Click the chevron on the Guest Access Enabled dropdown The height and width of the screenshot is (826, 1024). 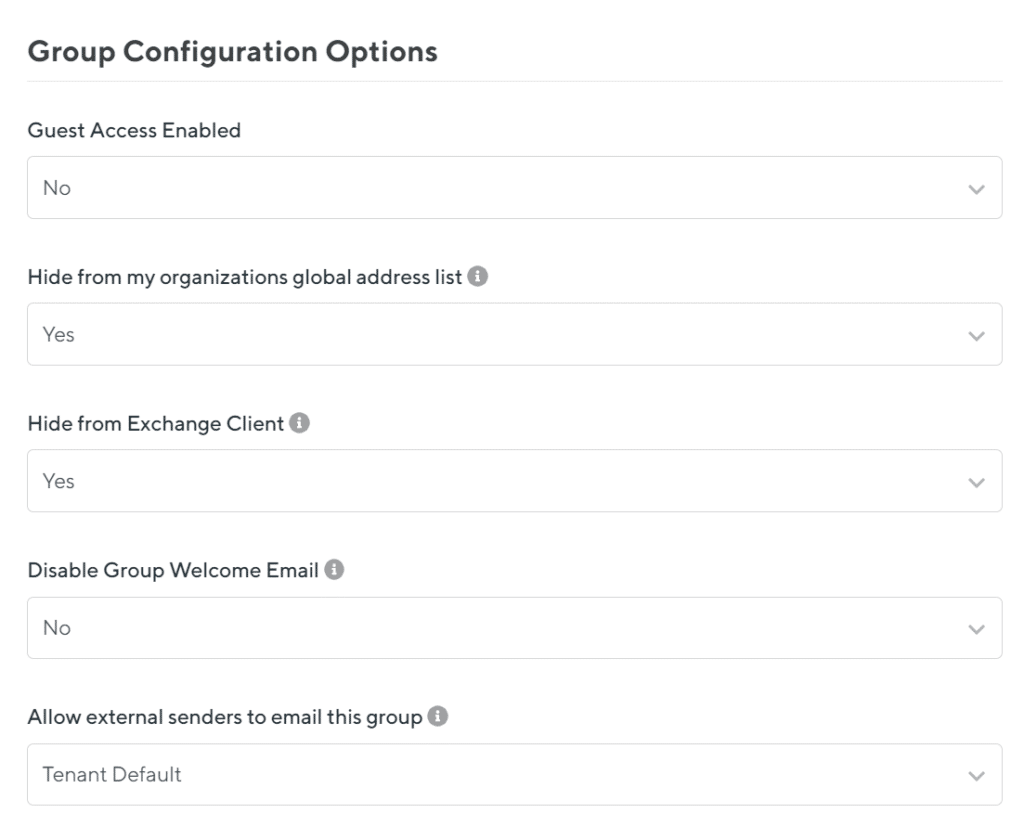[974, 187]
